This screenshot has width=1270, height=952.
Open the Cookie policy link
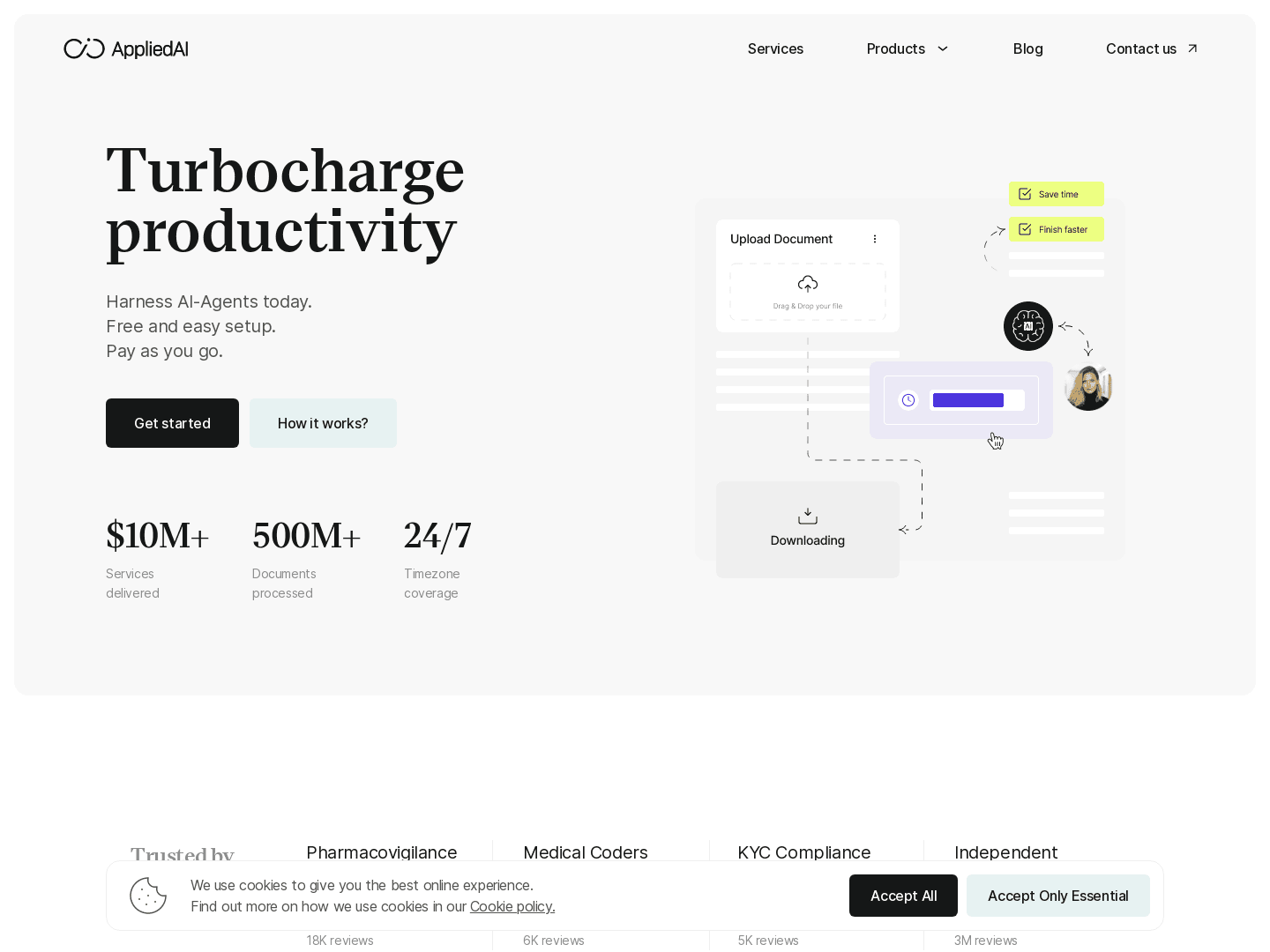(x=512, y=906)
